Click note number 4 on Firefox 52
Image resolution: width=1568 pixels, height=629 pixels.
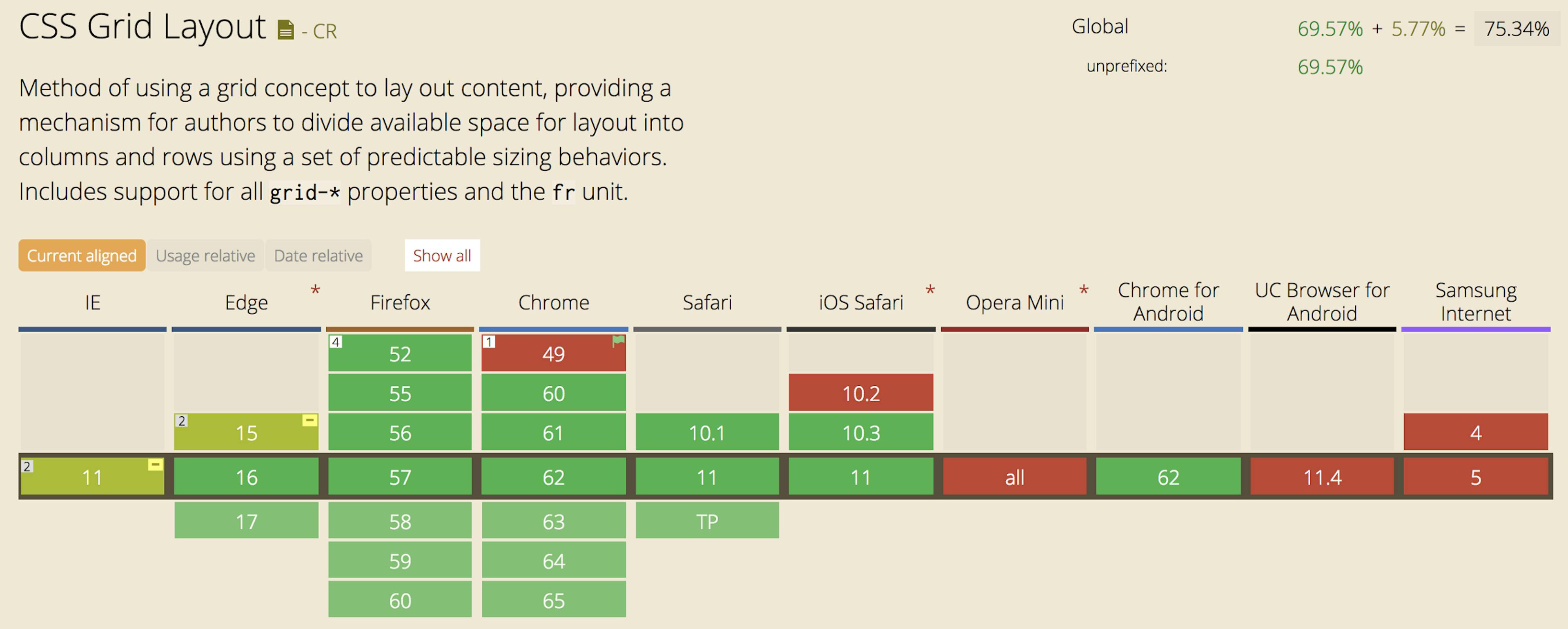(335, 342)
